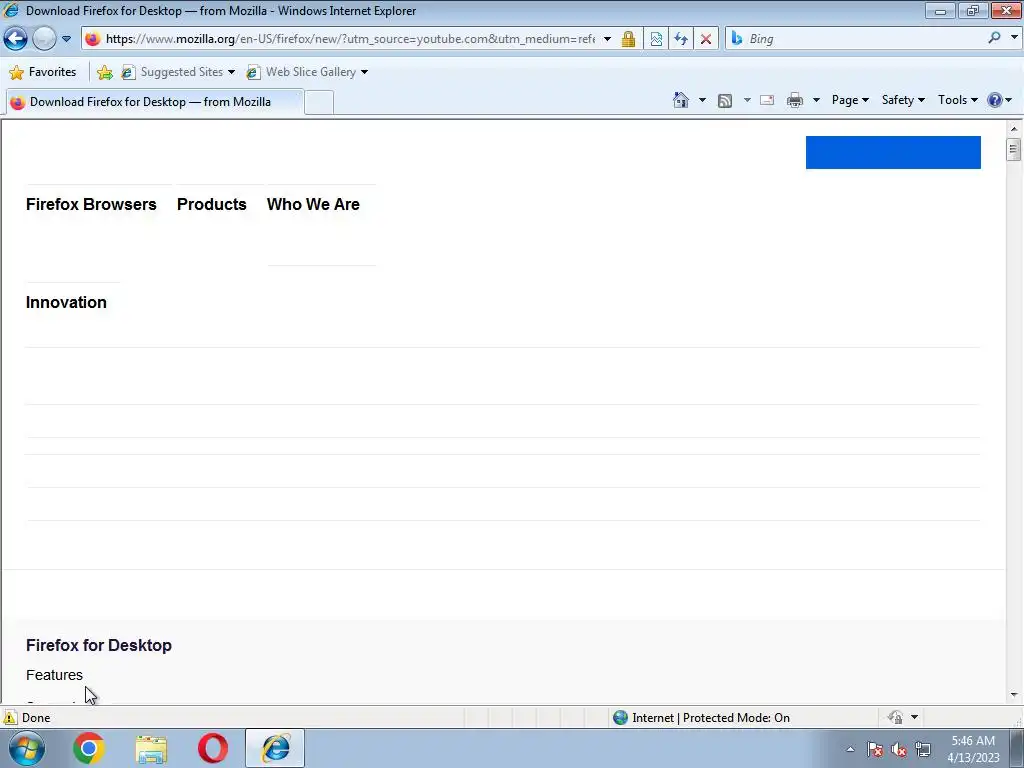Screen dimensions: 1024x768
Task: Open the recent pages dropdown arrow
Action: coord(66,39)
